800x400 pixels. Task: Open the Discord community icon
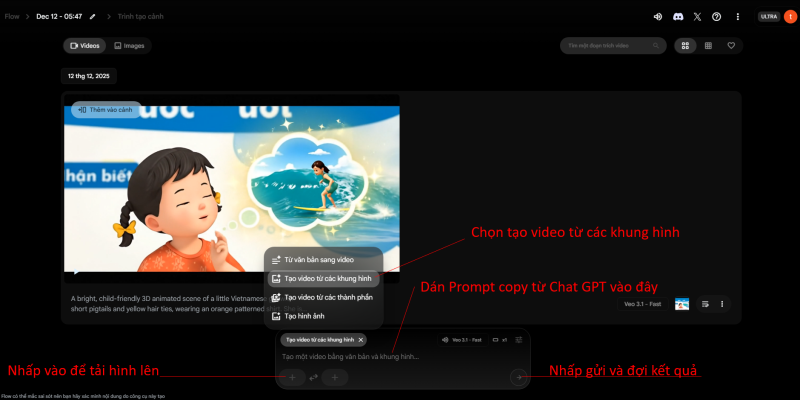pos(678,17)
